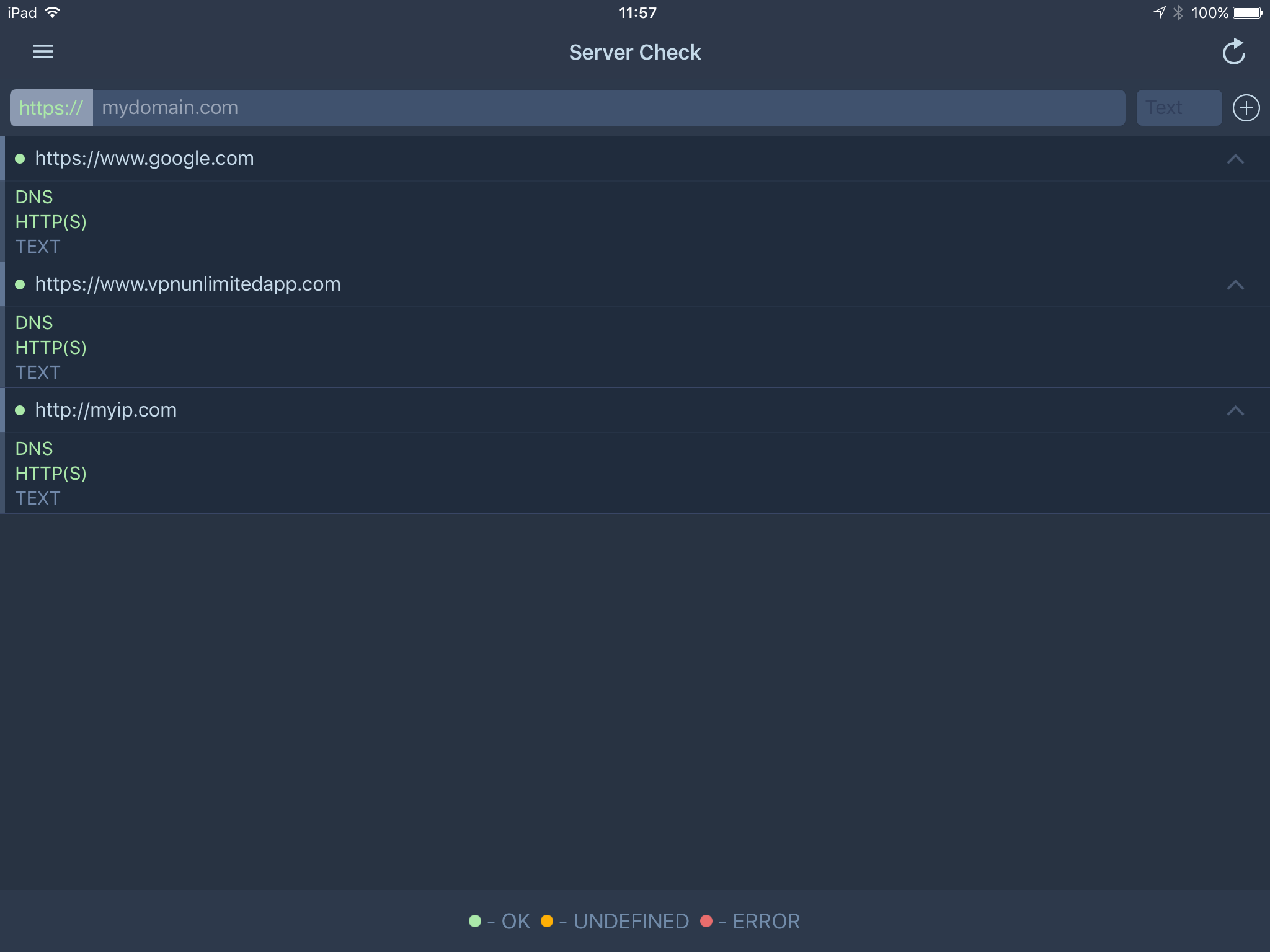This screenshot has height=952, width=1270.
Task: Tap HTTP(S) under myip.com
Action: click(x=51, y=474)
